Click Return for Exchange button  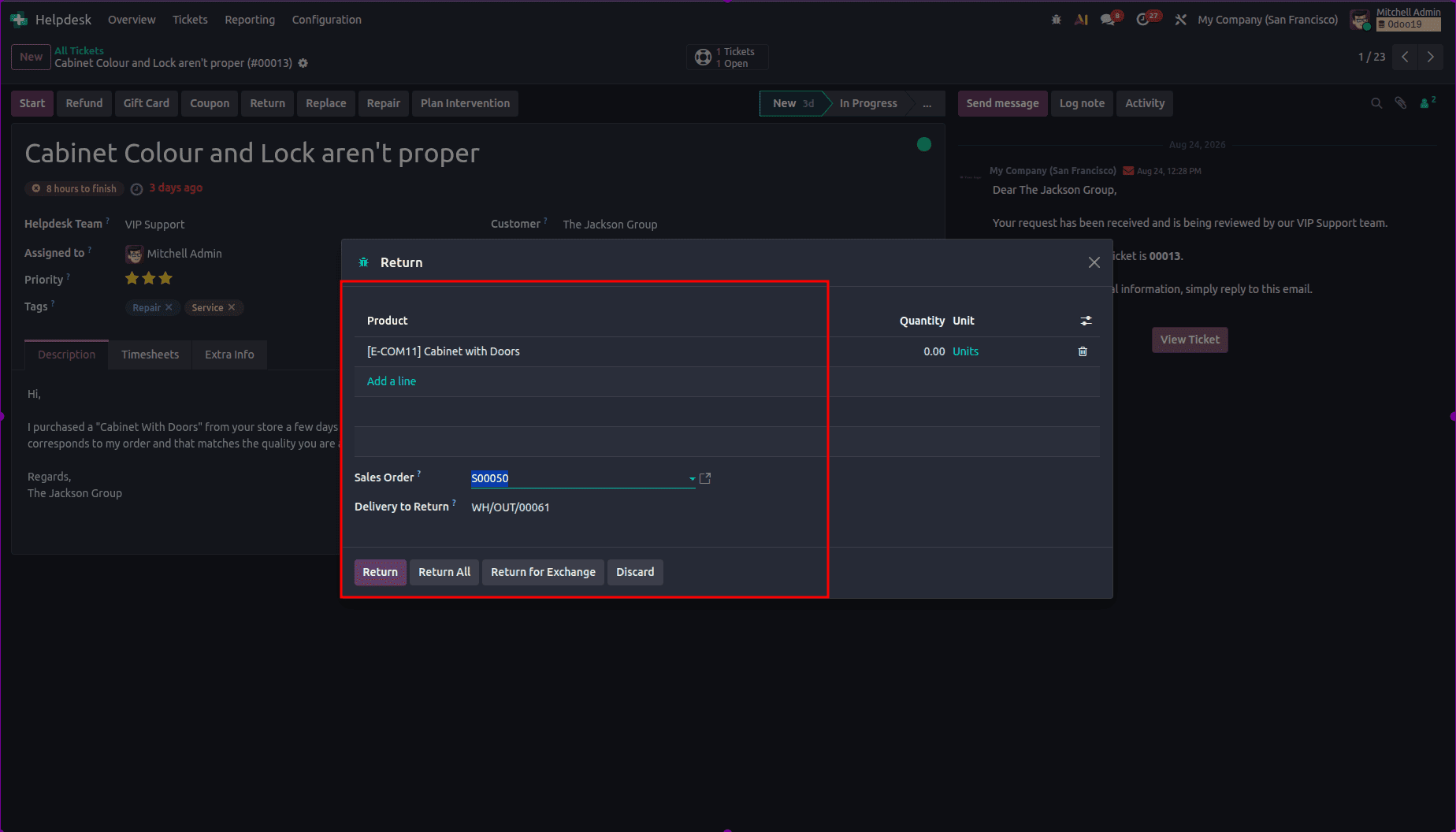click(543, 572)
